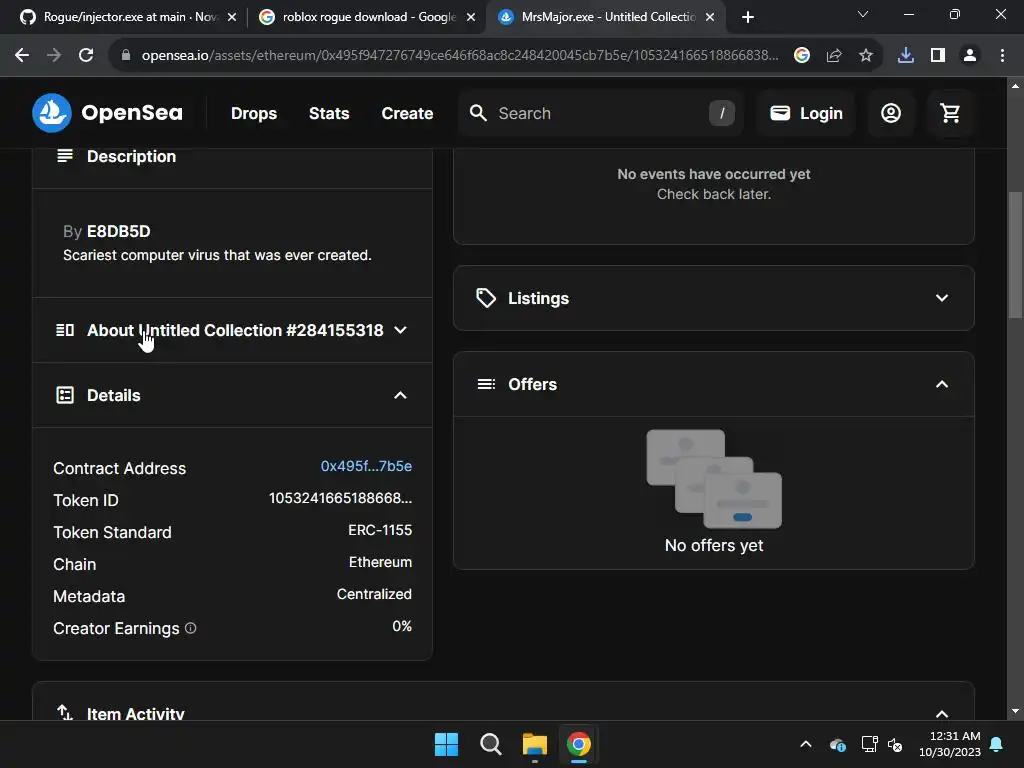The width and height of the screenshot is (1024, 768).
Task: Click the date and time in taskbar
Action: click(x=950, y=744)
